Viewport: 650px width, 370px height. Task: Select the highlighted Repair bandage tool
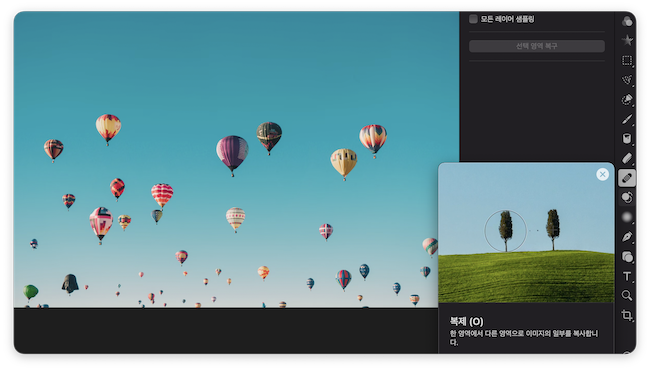pyautogui.click(x=627, y=178)
